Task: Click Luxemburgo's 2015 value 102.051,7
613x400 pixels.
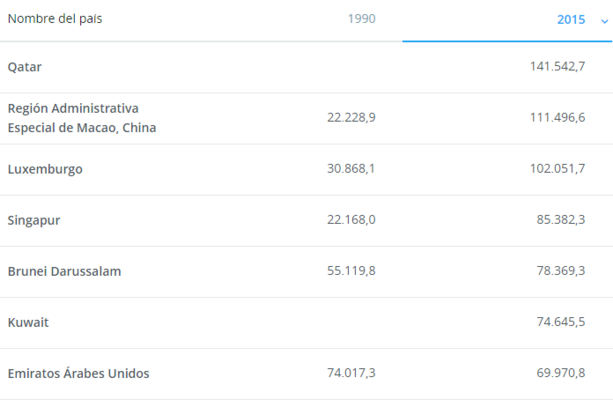Action: pos(557,169)
